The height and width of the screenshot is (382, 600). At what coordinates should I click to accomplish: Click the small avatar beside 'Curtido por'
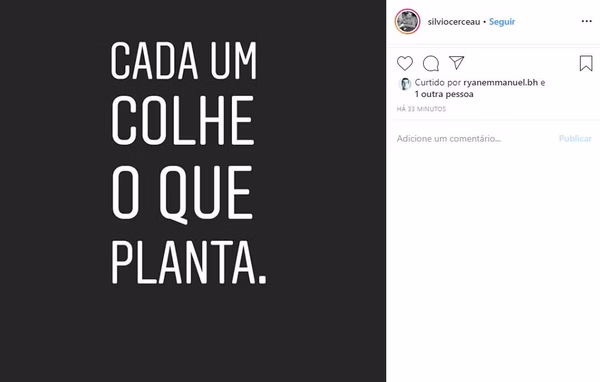click(405, 83)
